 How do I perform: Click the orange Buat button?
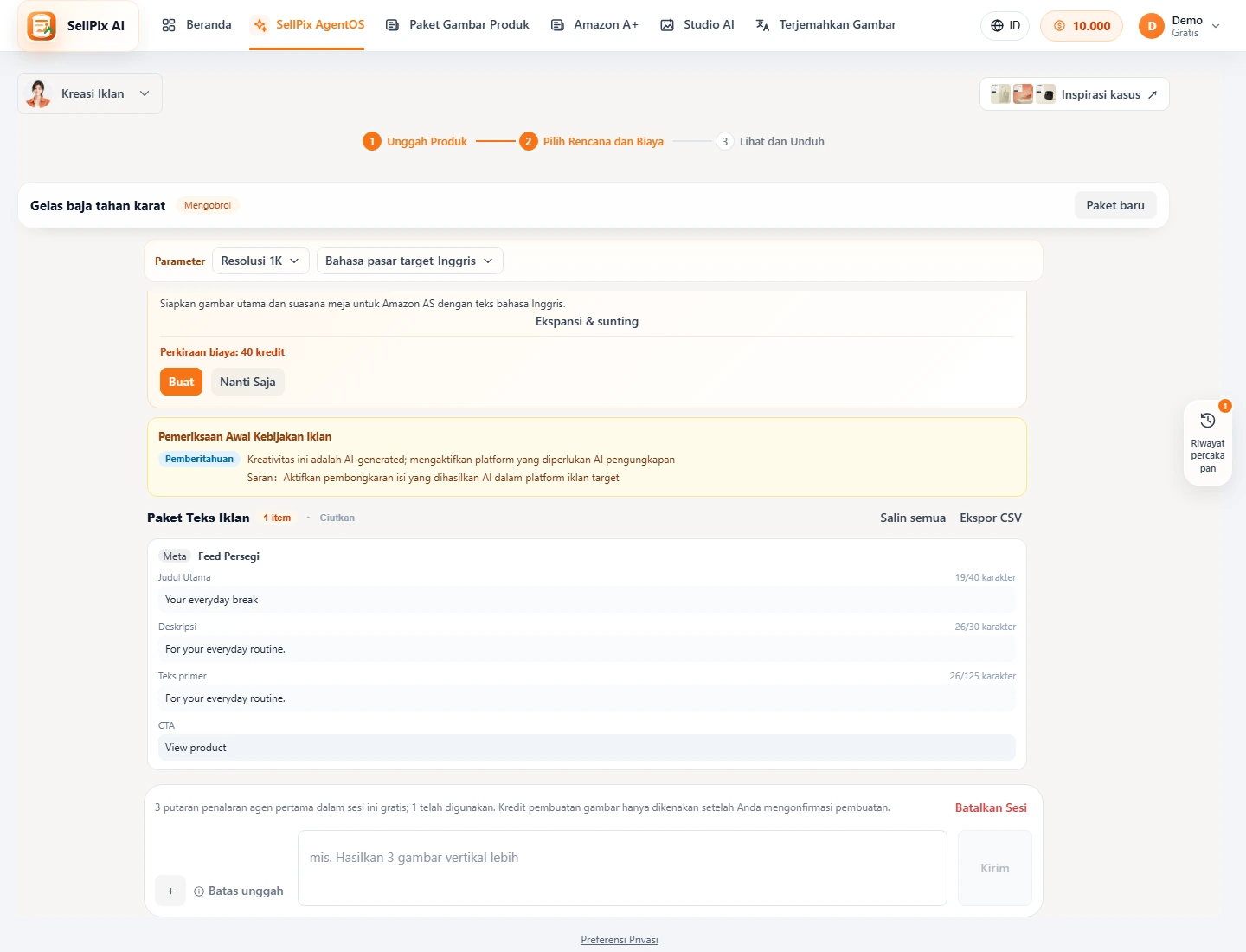pyautogui.click(x=181, y=382)
